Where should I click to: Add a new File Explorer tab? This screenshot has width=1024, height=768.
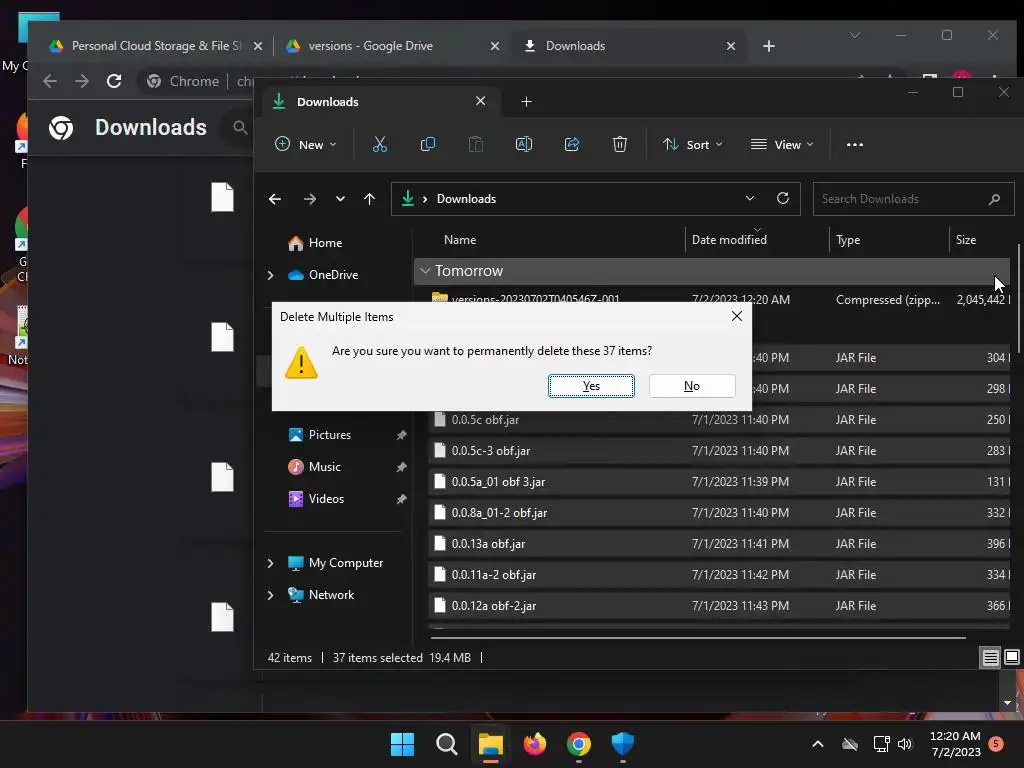coord(526,102)
